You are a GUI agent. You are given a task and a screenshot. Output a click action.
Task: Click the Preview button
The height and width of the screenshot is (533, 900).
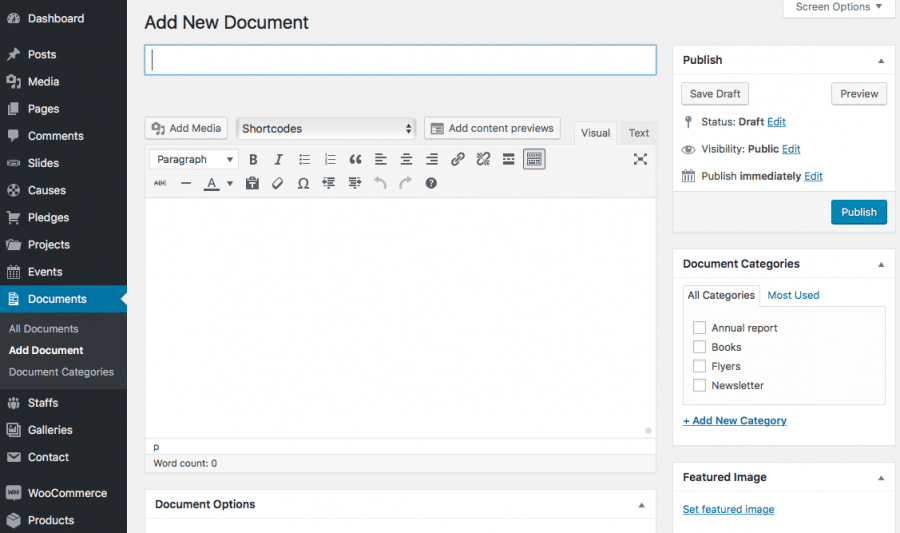click(x=859, y=94)
